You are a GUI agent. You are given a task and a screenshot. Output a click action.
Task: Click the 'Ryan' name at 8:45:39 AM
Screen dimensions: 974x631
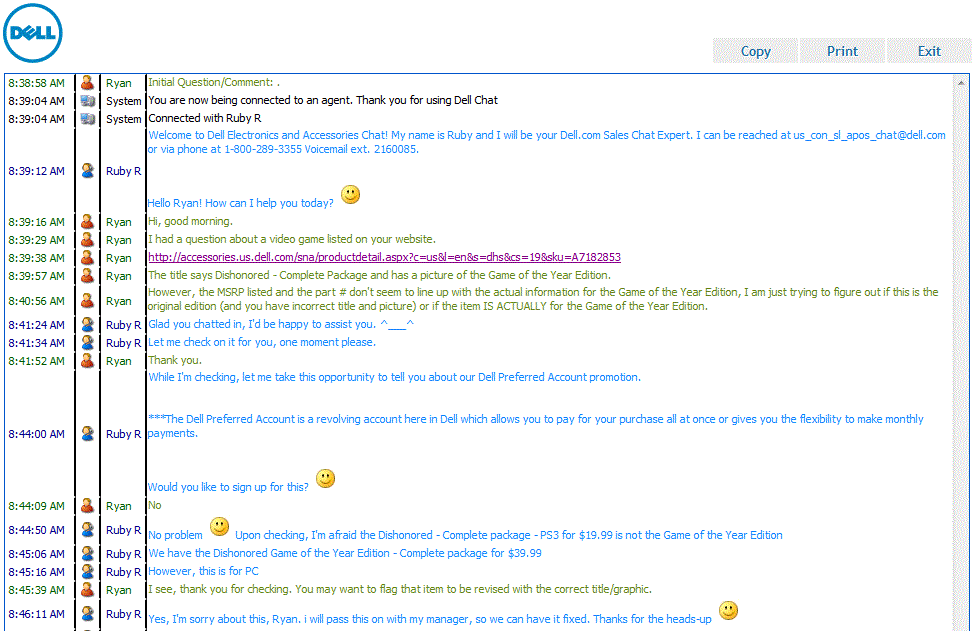coord(119,590)
